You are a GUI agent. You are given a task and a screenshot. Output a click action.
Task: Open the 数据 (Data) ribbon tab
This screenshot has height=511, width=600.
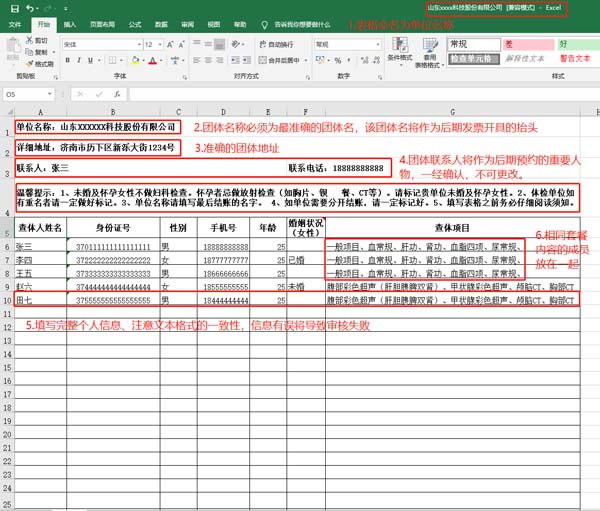[161, 24]
